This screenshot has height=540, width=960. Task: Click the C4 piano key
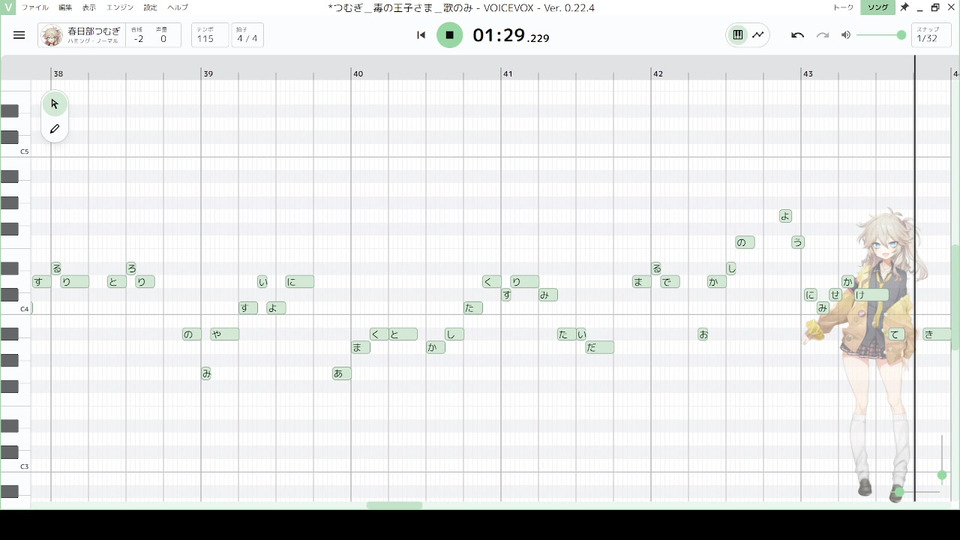tap(15, 308)
